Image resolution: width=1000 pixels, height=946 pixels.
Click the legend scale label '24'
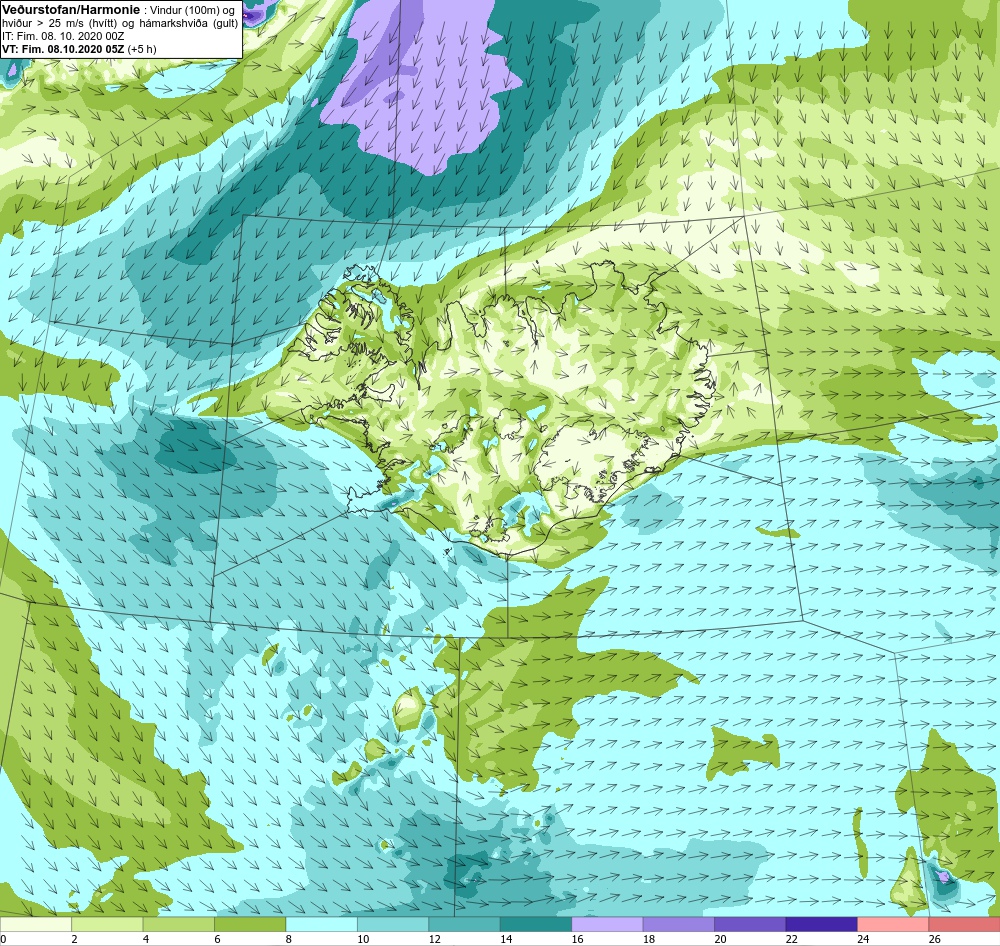coord(863,938)
